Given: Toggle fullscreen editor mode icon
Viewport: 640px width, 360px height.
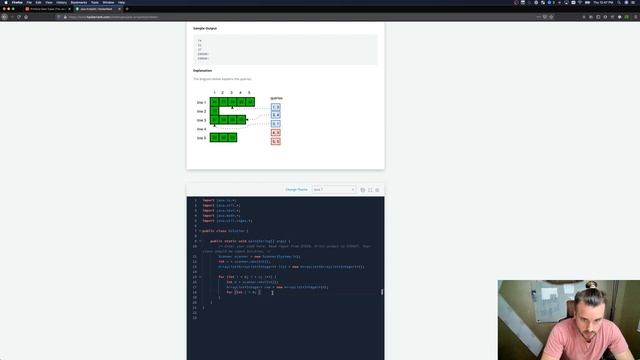Looking at the screenshot, I should [370, 190].
